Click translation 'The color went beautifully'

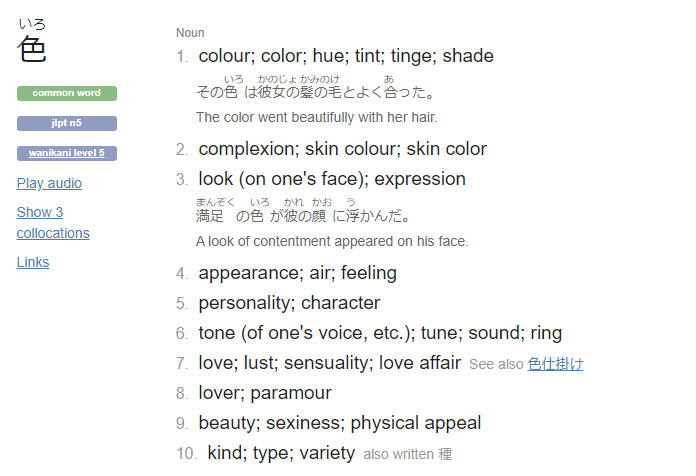click(316, 118)
